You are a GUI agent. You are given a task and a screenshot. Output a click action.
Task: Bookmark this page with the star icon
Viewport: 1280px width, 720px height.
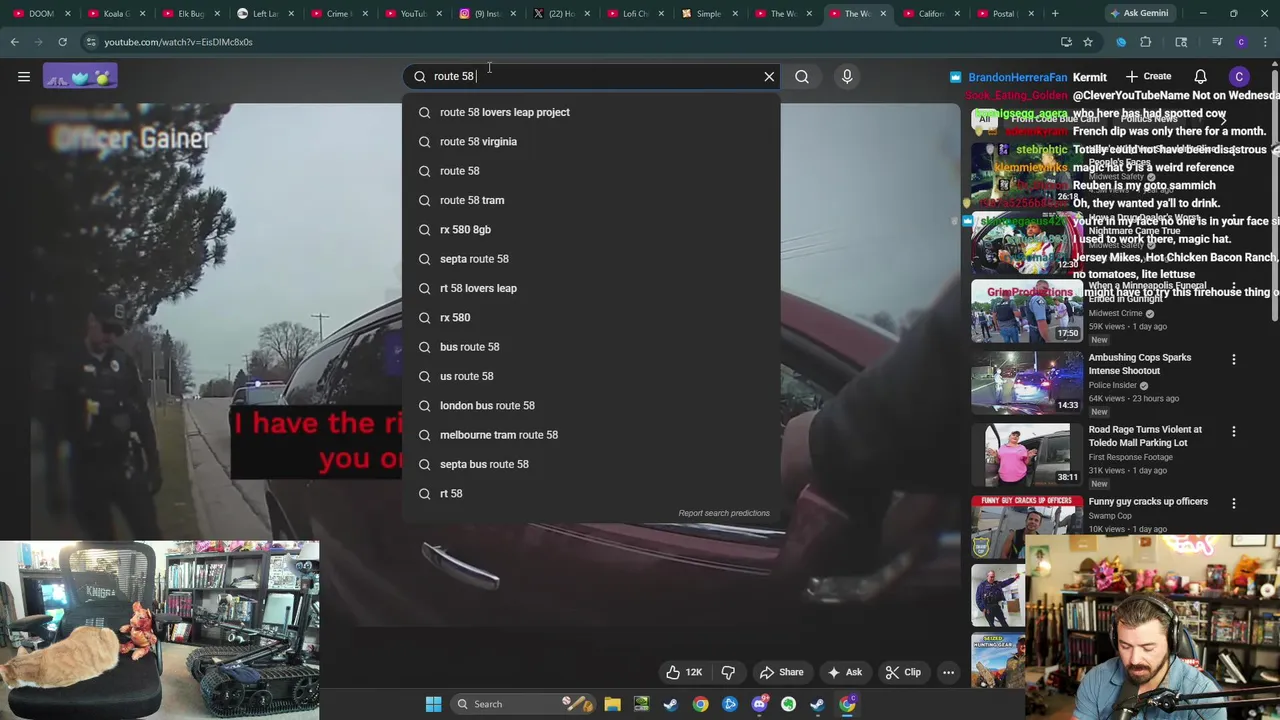(1088, 42)
